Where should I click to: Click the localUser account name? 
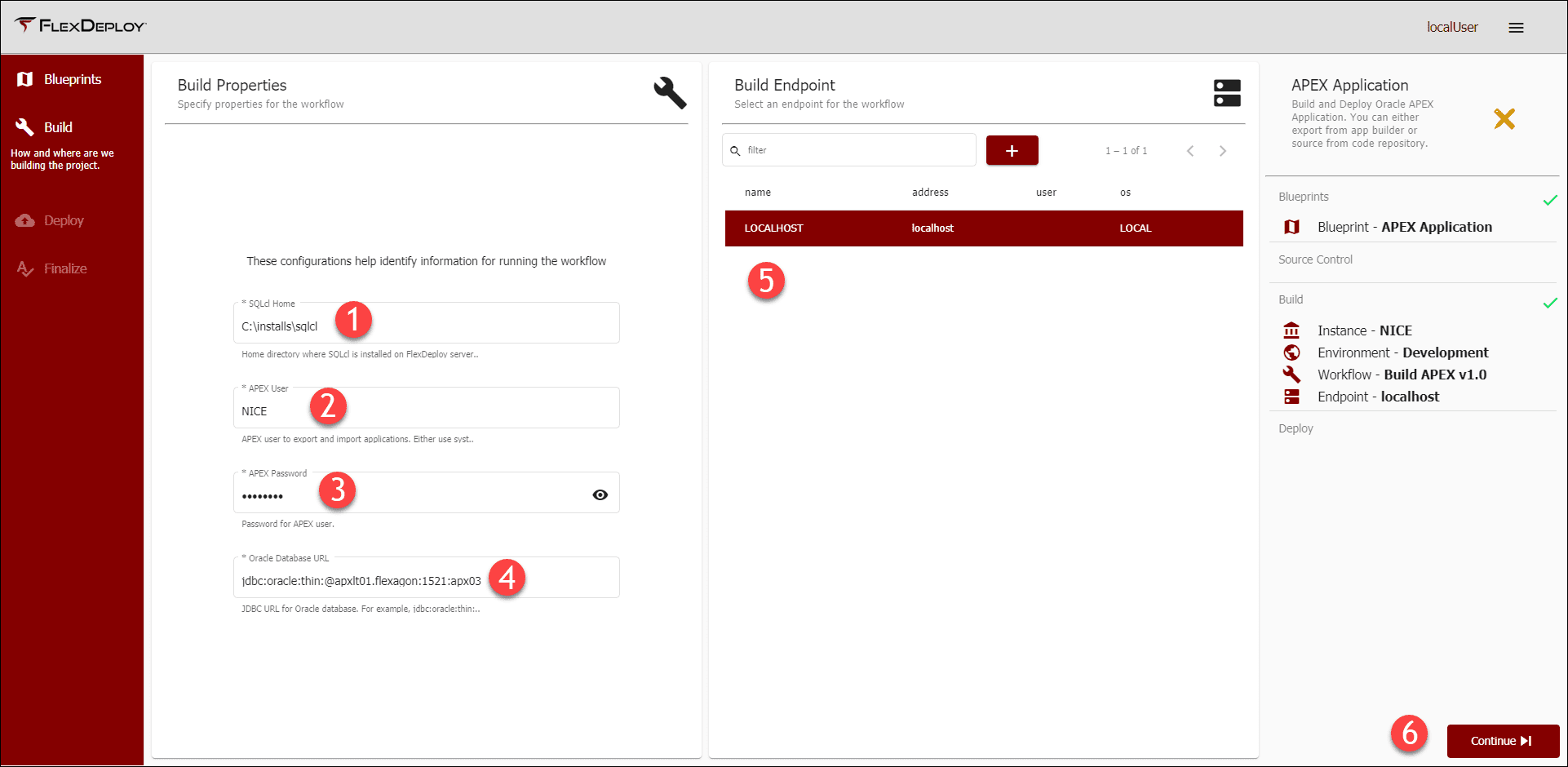(1452, 27)
